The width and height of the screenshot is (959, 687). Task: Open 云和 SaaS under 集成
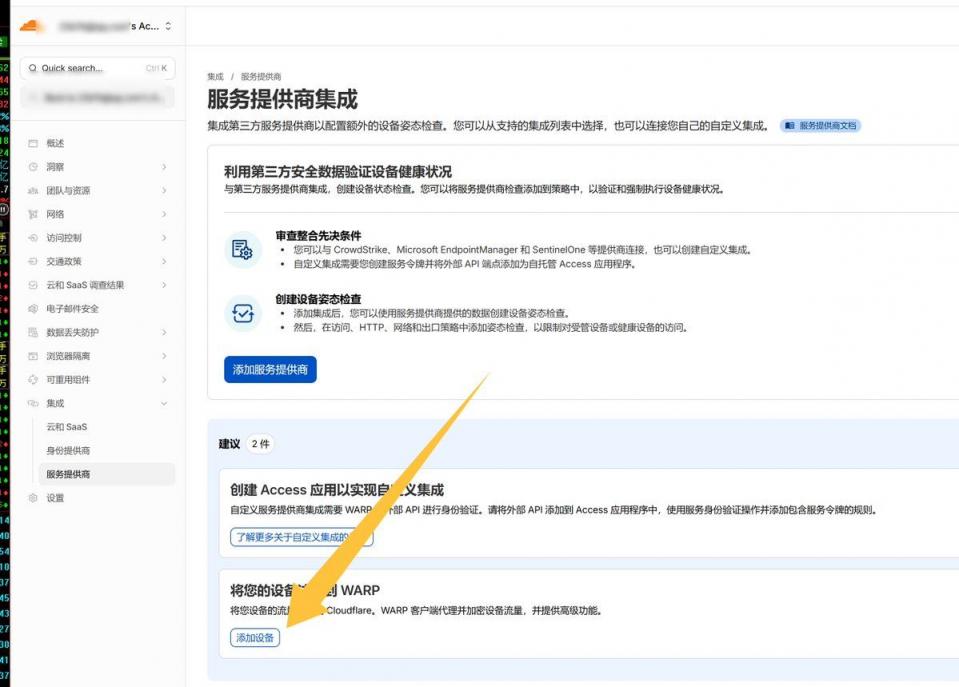(67, 427)
